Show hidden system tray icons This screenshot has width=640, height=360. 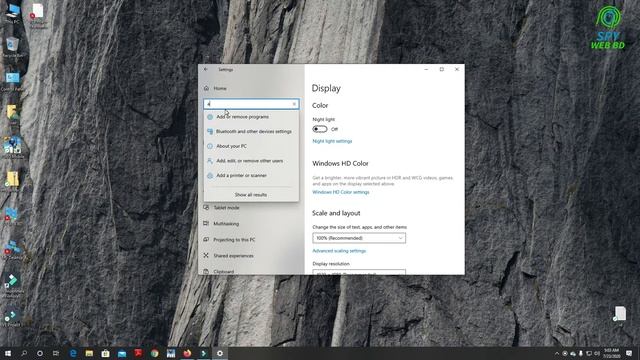(x=557, y=353)
